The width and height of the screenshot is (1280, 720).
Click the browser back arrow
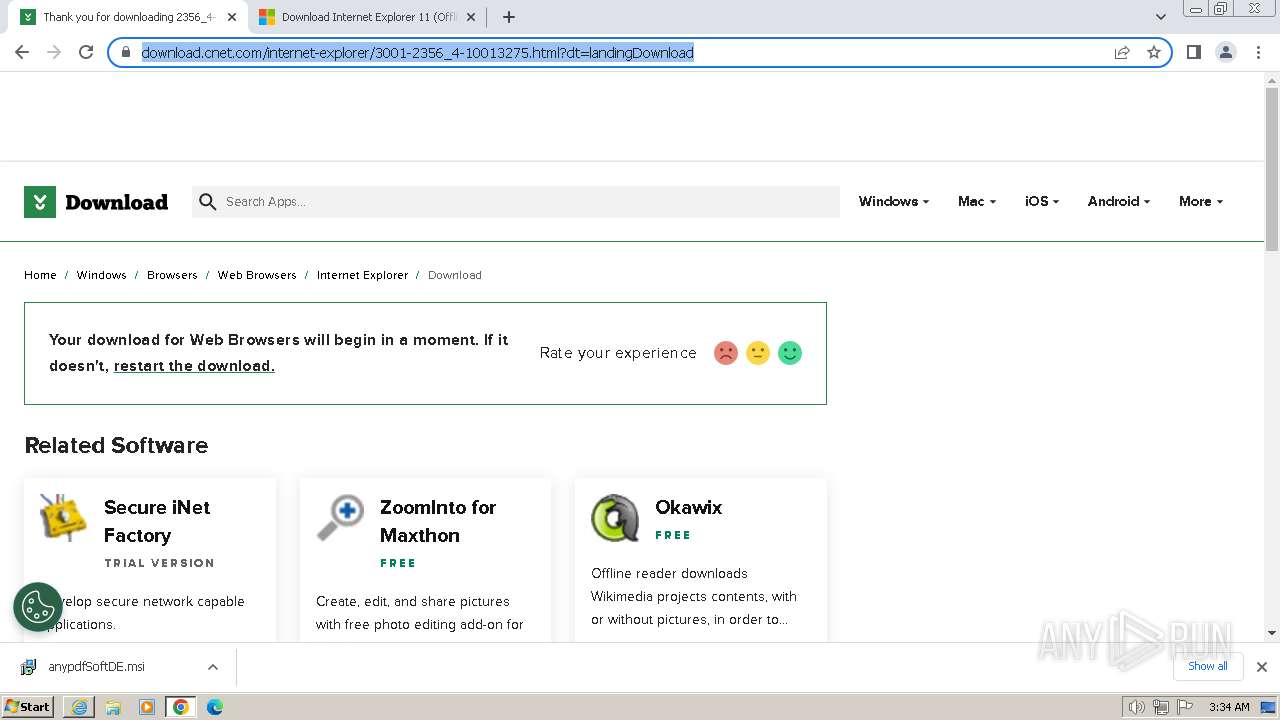click(x=22, y=52)
